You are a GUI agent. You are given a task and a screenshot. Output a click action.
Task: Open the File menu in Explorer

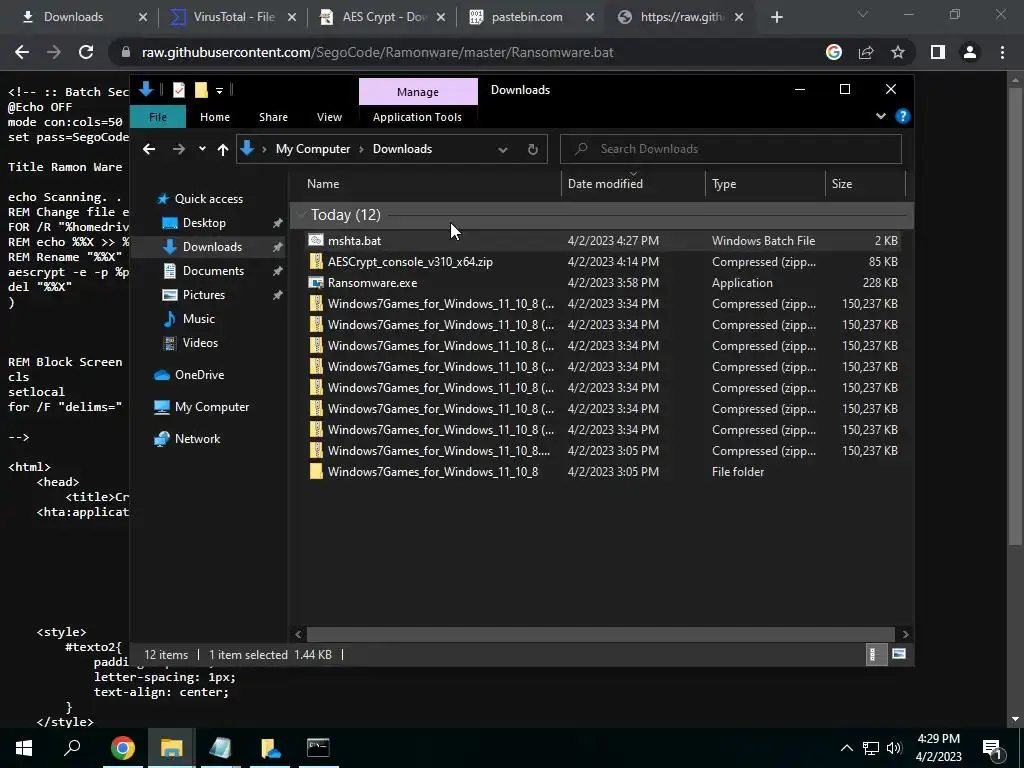click(158, 117)
